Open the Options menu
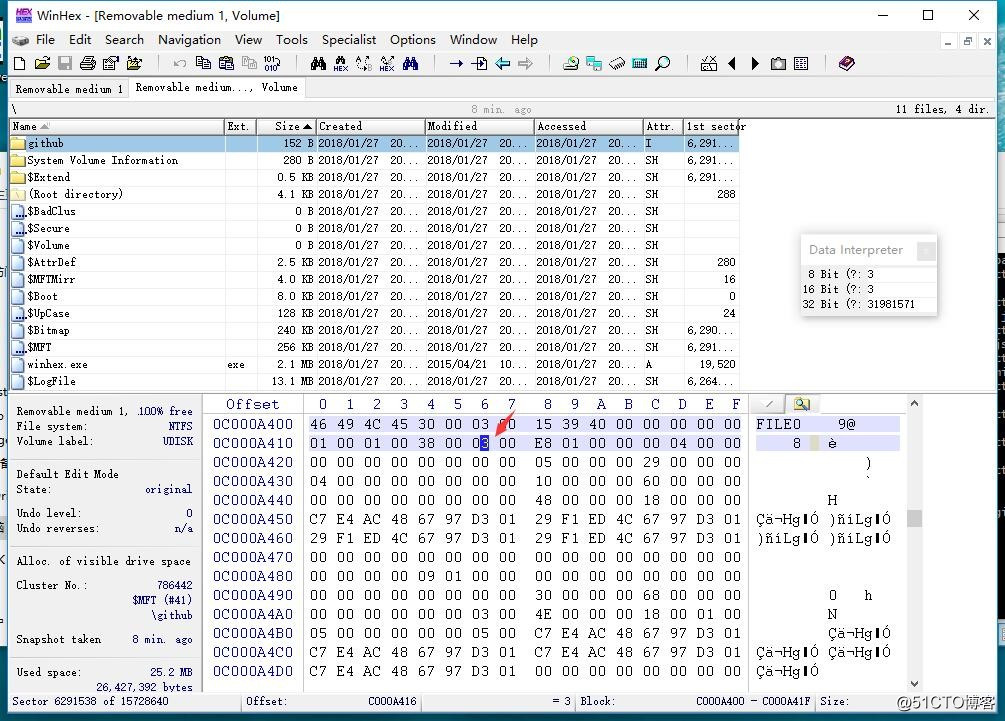1005x721 pixels. point(413,40)
